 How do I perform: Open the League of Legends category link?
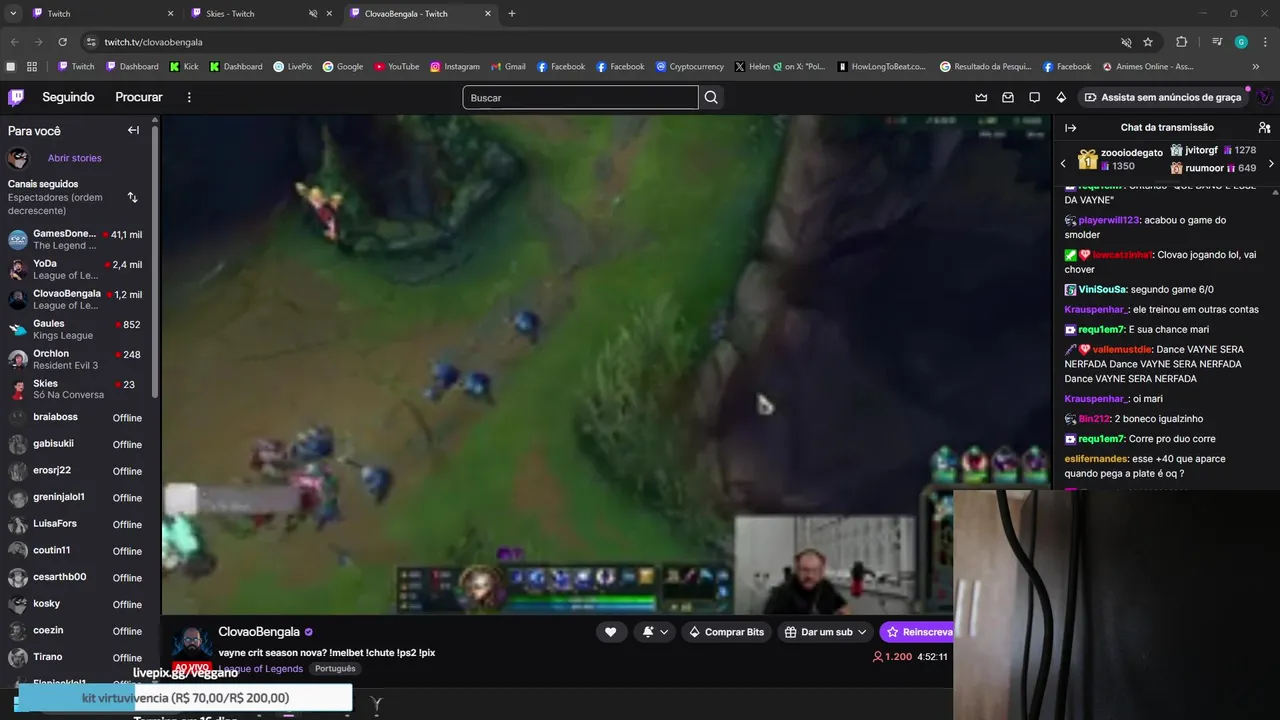pos(260,668)
